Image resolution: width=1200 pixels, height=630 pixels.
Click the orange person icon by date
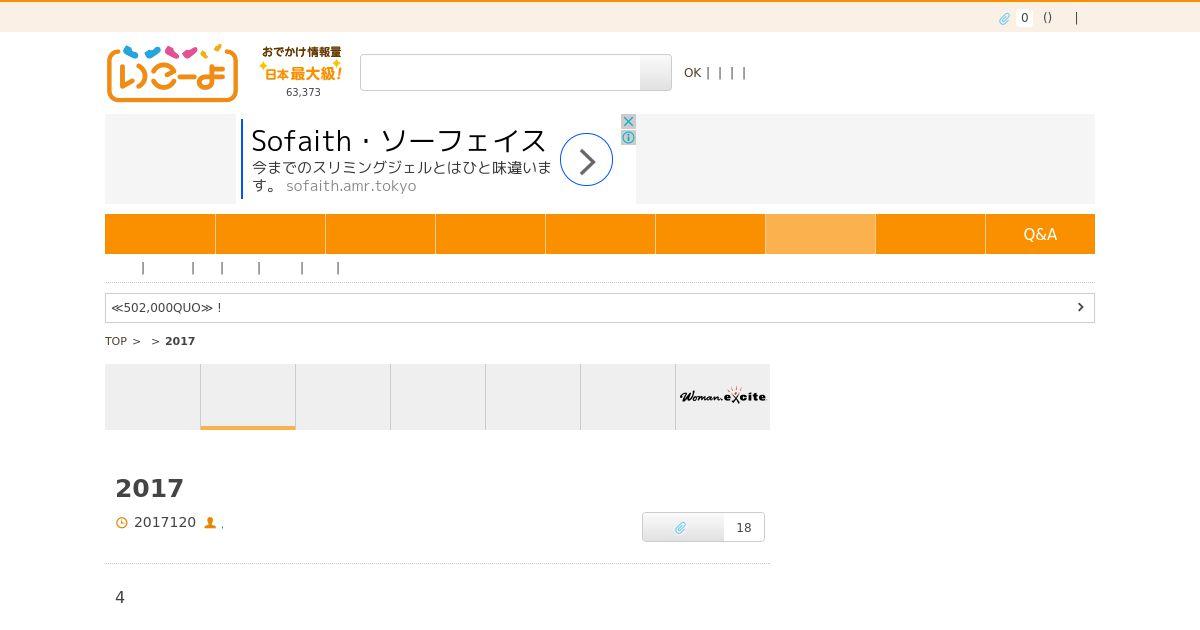(210, 523)
